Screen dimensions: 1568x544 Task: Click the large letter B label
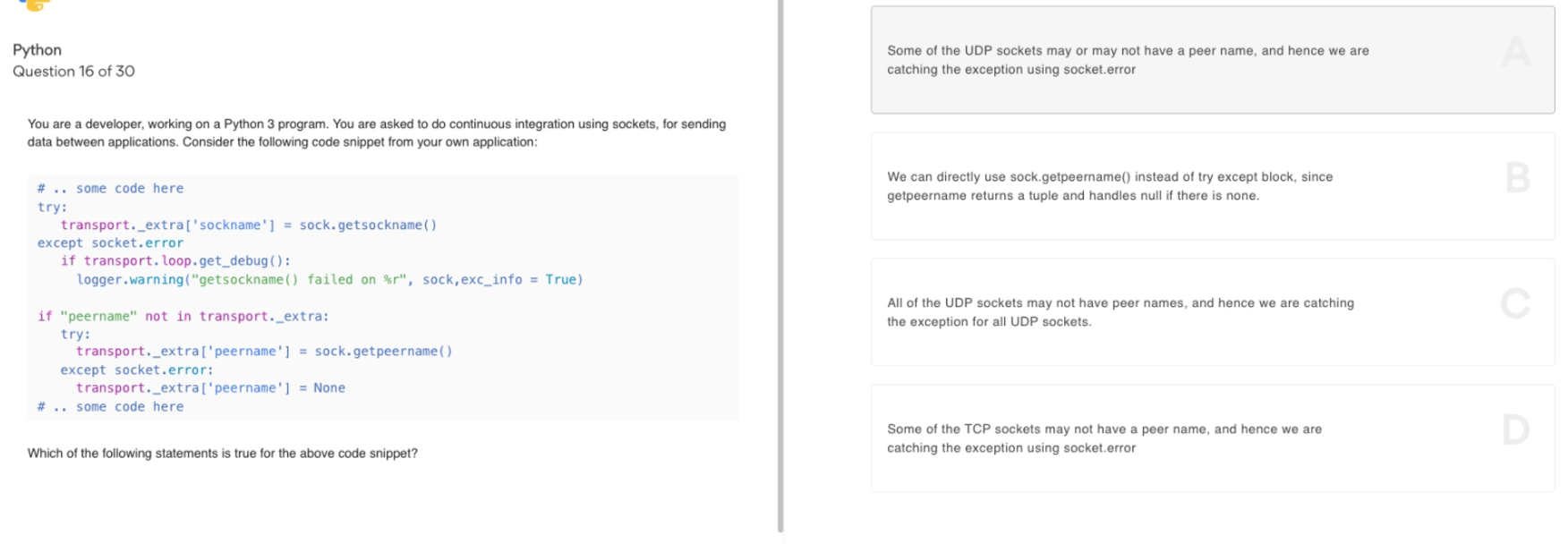pos(1517,177)
